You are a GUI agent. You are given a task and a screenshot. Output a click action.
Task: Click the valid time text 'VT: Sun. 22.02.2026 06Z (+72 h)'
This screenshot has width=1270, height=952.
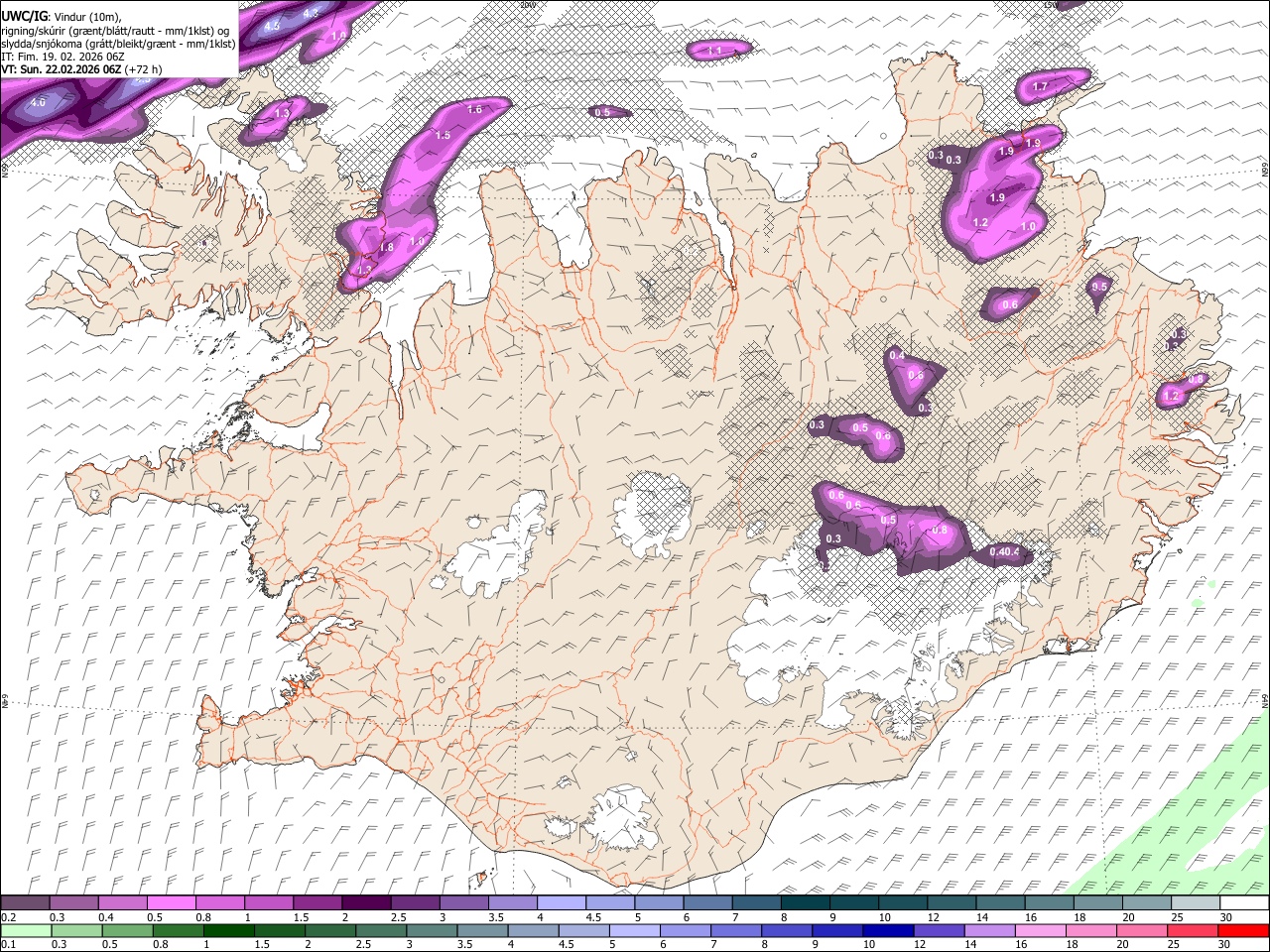(81, 69)
